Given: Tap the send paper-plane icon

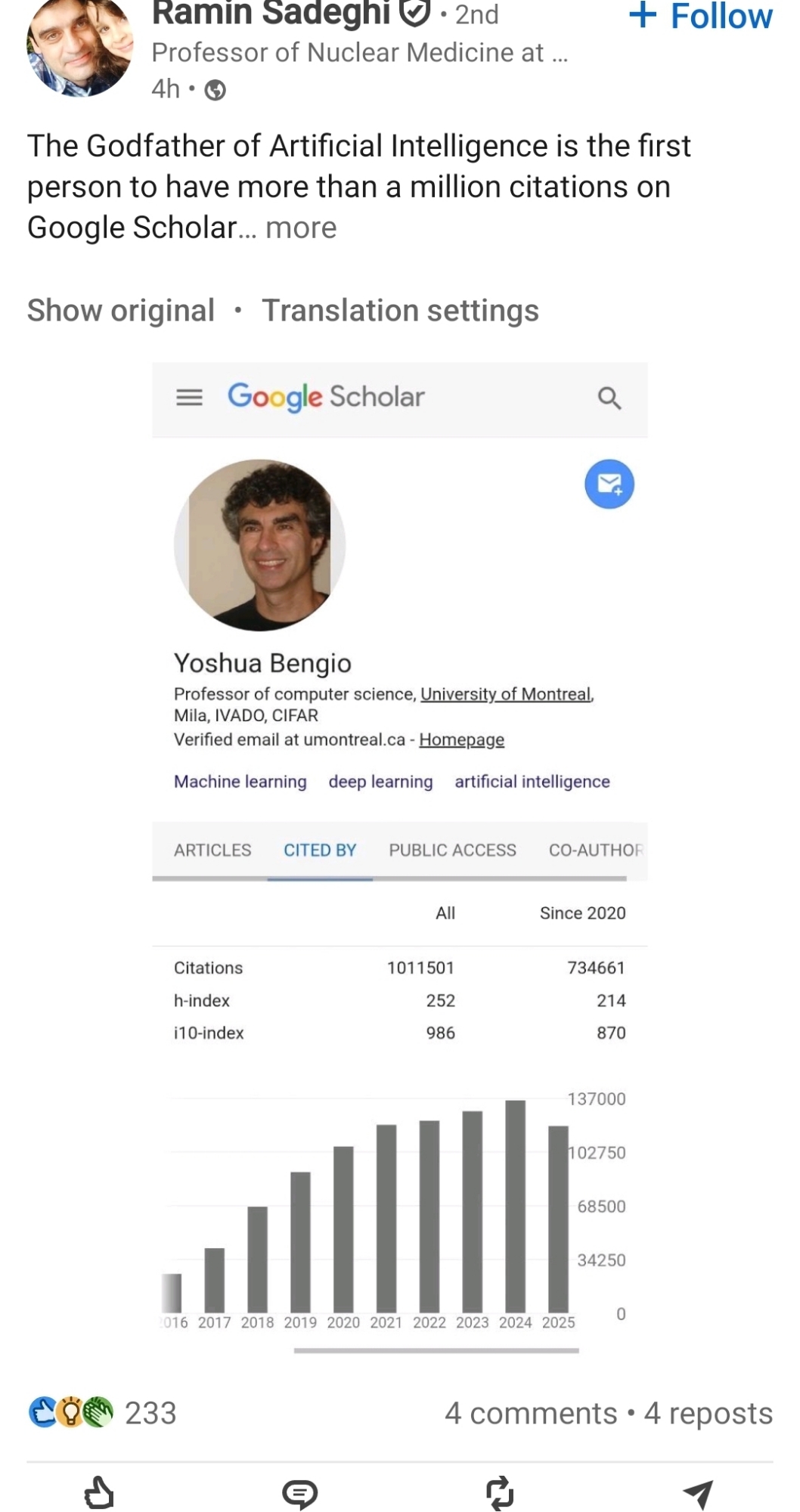Looking at the screenshot, I should tap(698, 1493).
